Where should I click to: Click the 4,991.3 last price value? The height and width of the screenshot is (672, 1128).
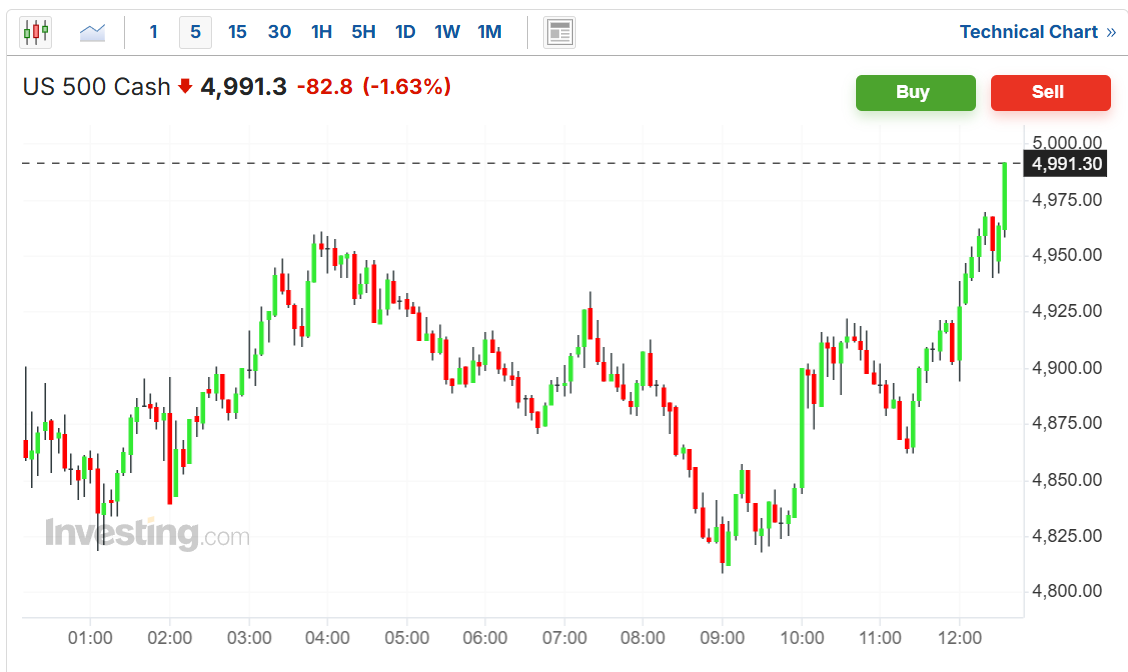click(243, 87)
